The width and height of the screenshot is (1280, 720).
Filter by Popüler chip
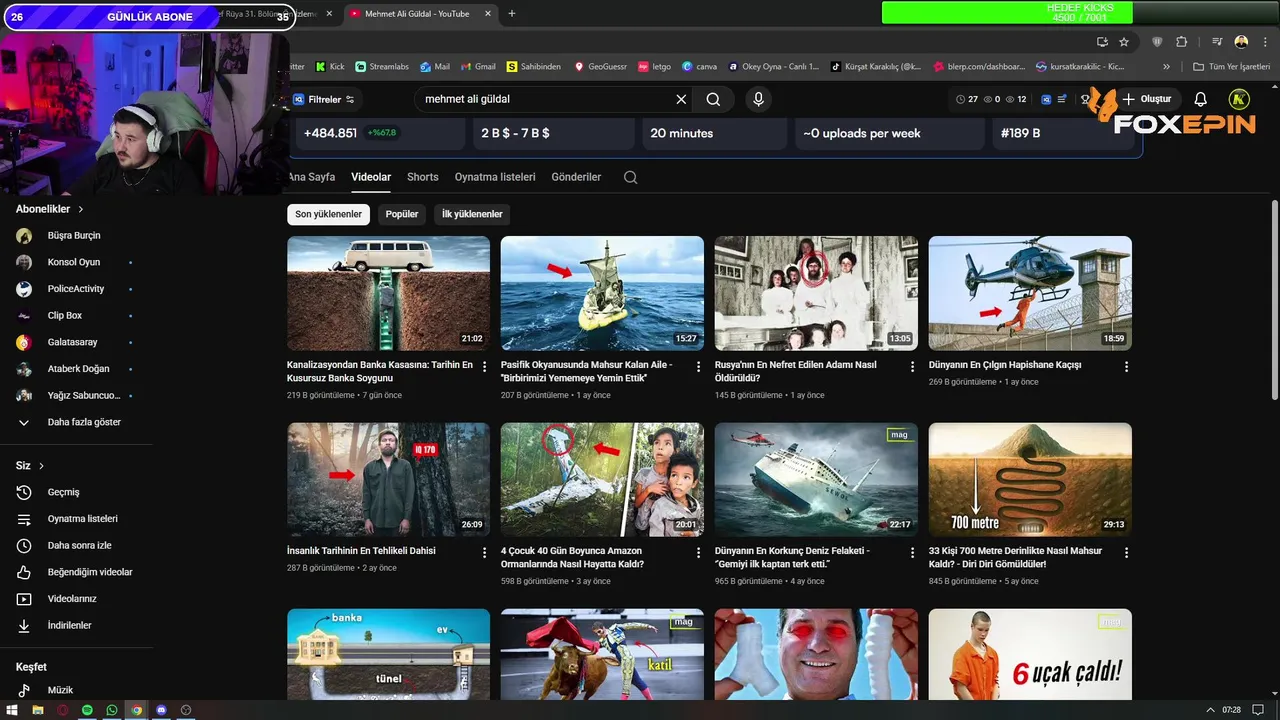(402, 214)
